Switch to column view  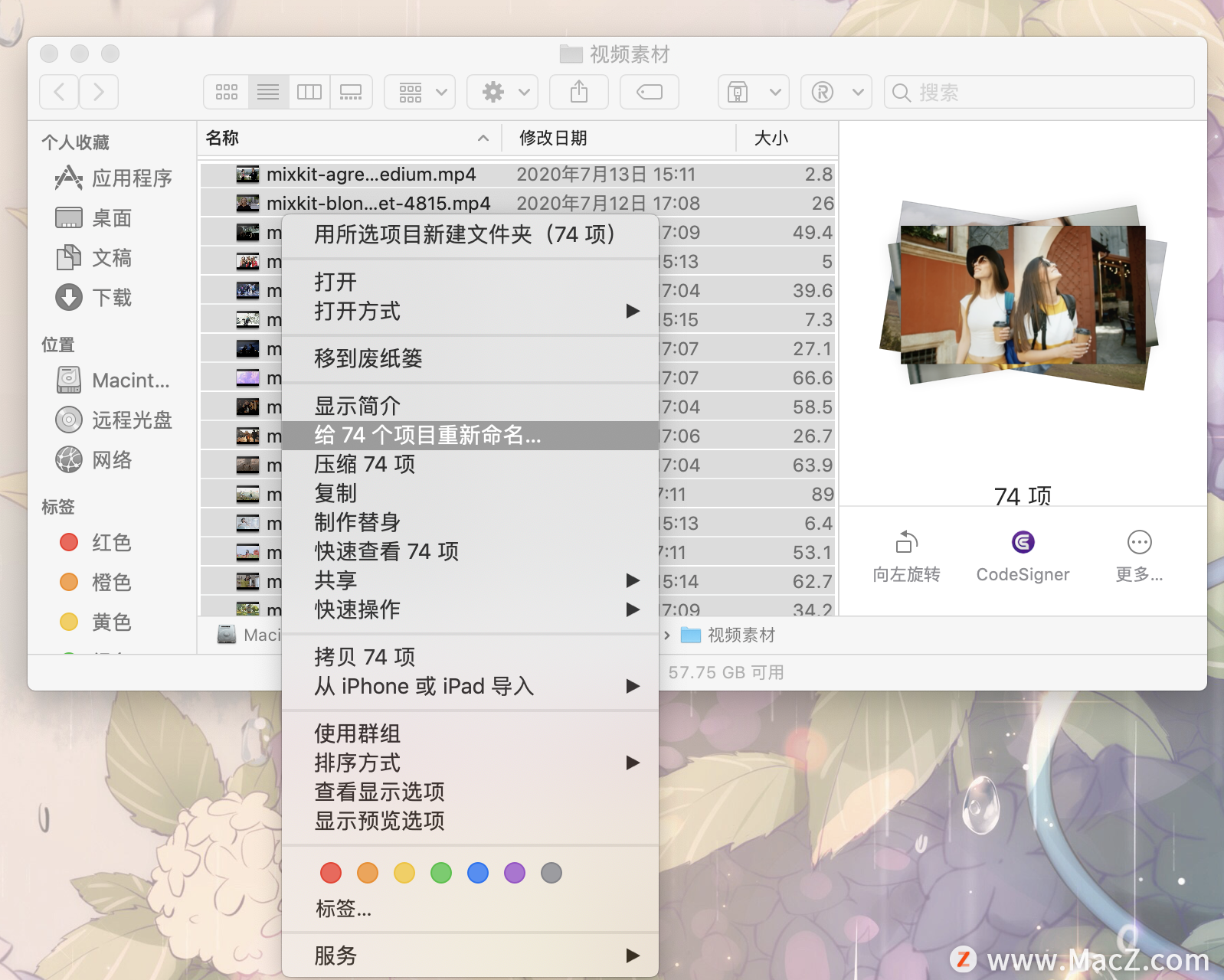309,93
